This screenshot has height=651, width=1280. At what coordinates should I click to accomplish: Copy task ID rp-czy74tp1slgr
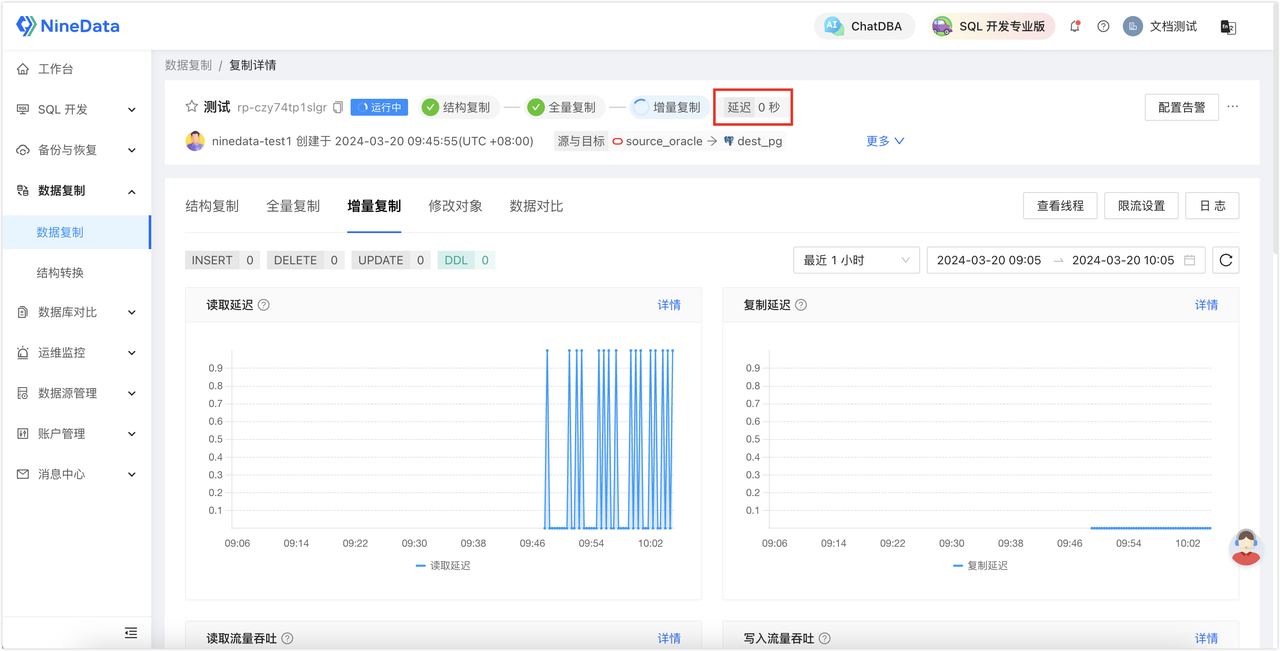[338, 106]
